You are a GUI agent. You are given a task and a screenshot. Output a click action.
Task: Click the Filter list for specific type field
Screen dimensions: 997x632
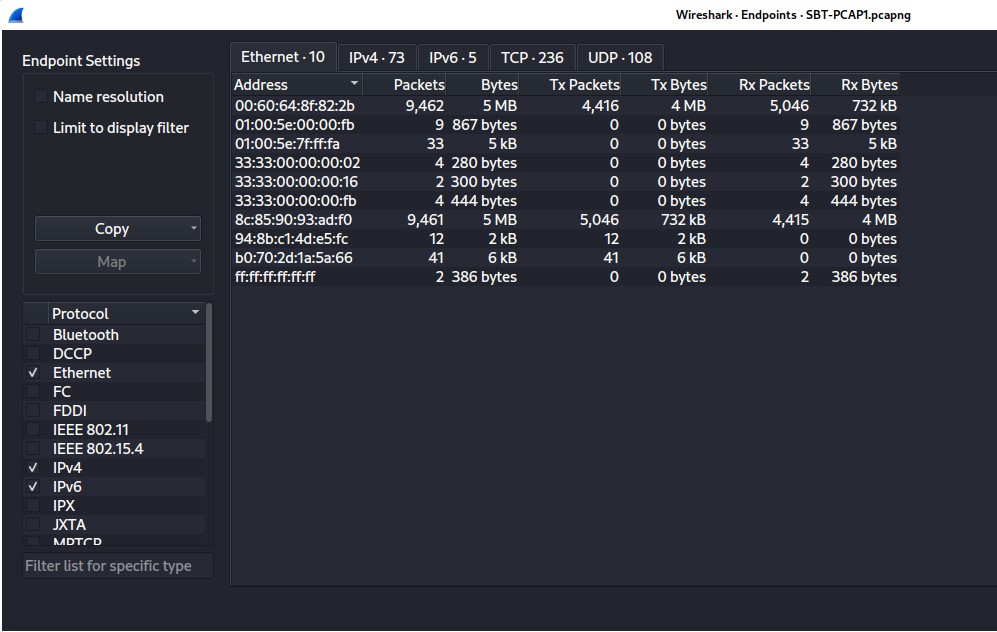[118, 566]
